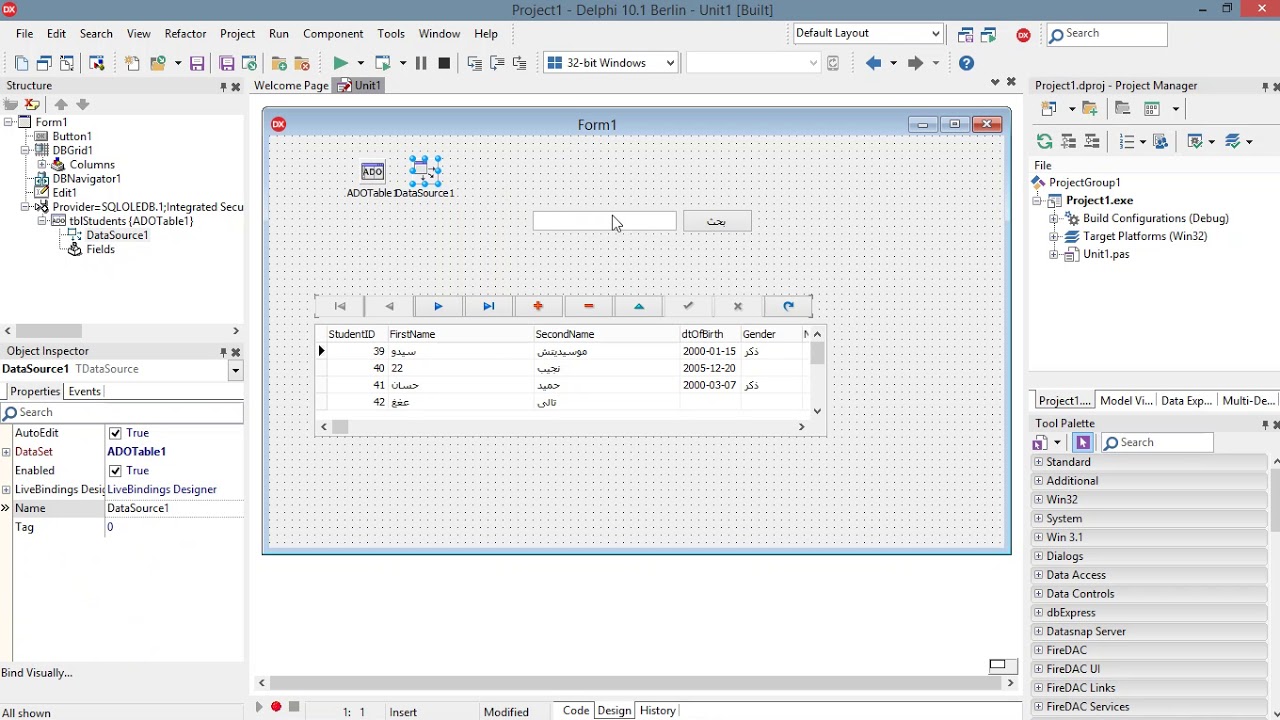1280x720 pixels.
Task: Click Structure pane Move Down arrow
Action: pos(83,104)
